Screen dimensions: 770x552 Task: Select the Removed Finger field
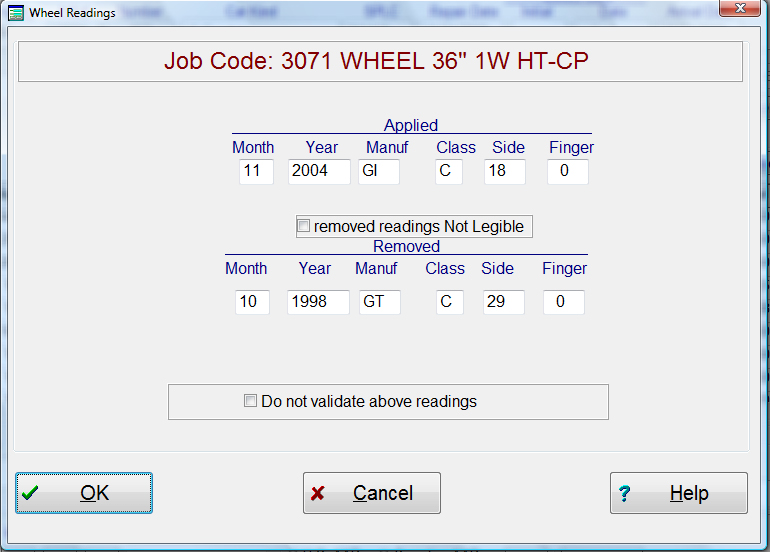click(x=564, y=302)
